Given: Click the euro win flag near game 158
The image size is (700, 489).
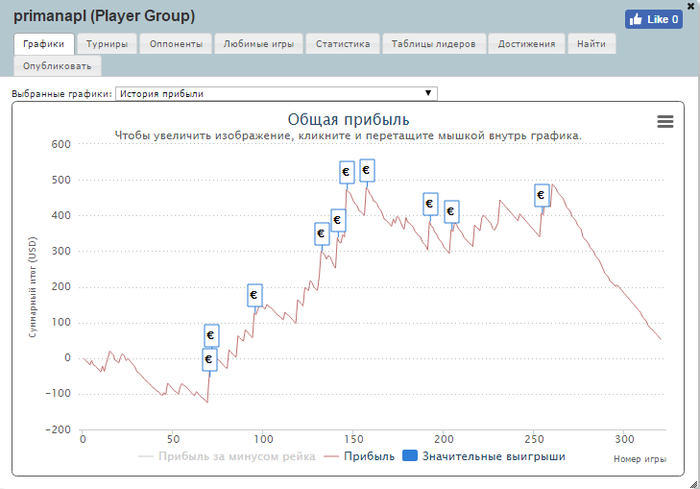Looking at the screenshot, I should click(x=367, y=171).
